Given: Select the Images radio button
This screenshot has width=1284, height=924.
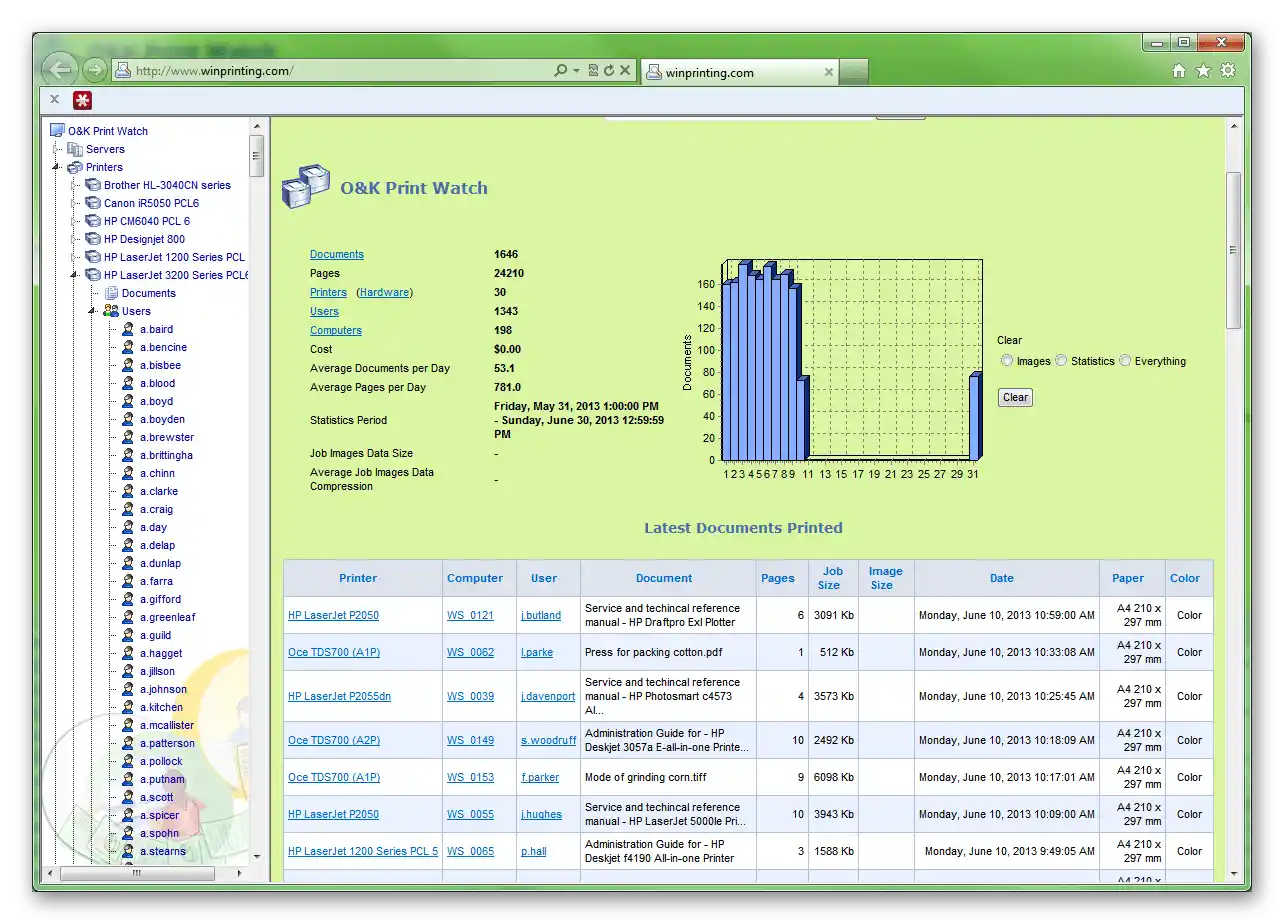Looking at the screenshot, I should (x=1007, y=361).
